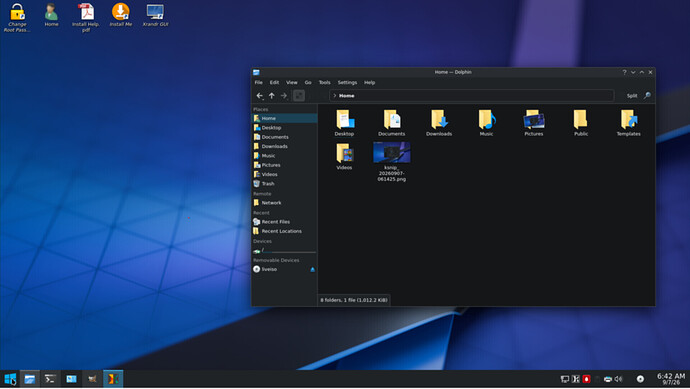Screen dimensions: 690x389
Task: Launch the terminal from the taskbar
Action: pos(50,379)
